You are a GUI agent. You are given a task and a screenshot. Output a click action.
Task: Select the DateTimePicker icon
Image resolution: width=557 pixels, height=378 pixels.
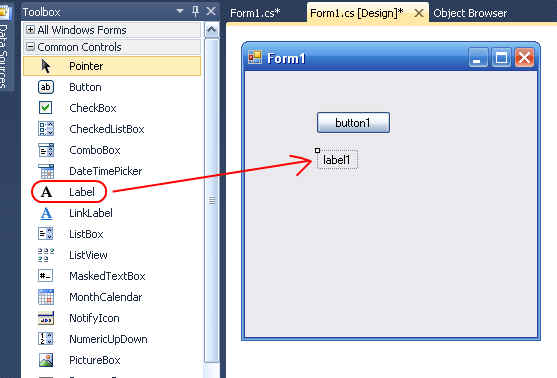[x=46, y=171]
